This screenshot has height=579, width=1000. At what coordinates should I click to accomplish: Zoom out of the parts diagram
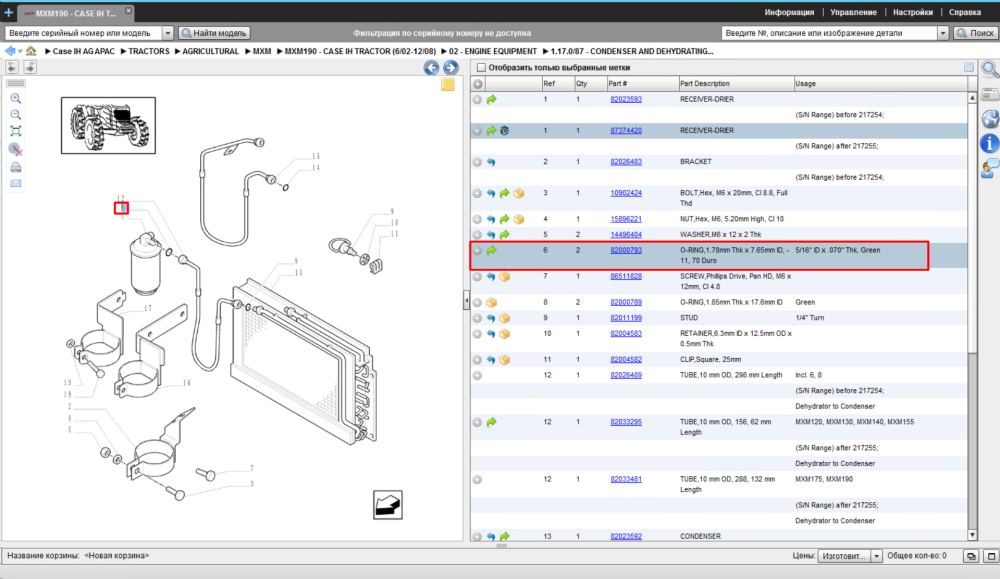coord(16,115)
